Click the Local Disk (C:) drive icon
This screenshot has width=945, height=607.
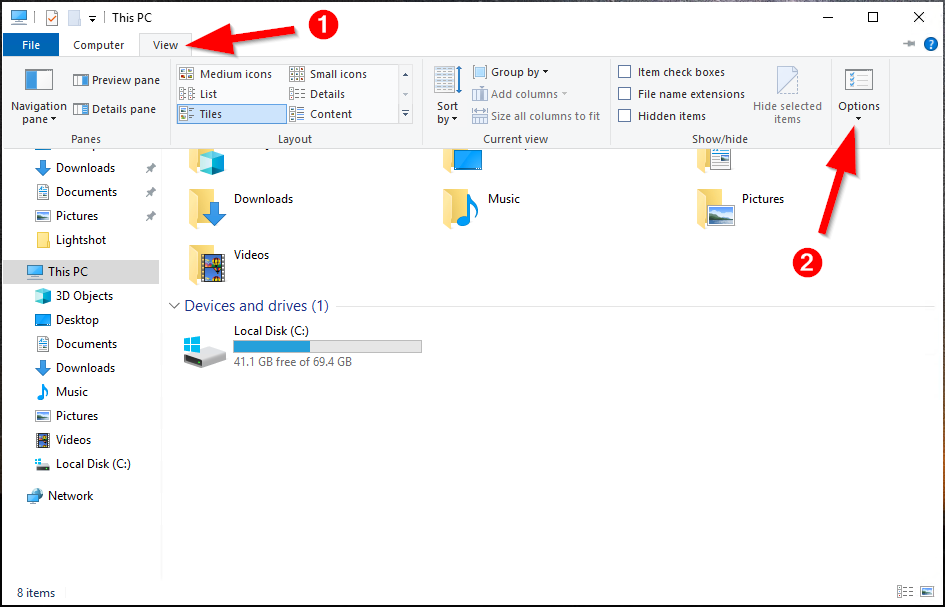tap(205, 350)
